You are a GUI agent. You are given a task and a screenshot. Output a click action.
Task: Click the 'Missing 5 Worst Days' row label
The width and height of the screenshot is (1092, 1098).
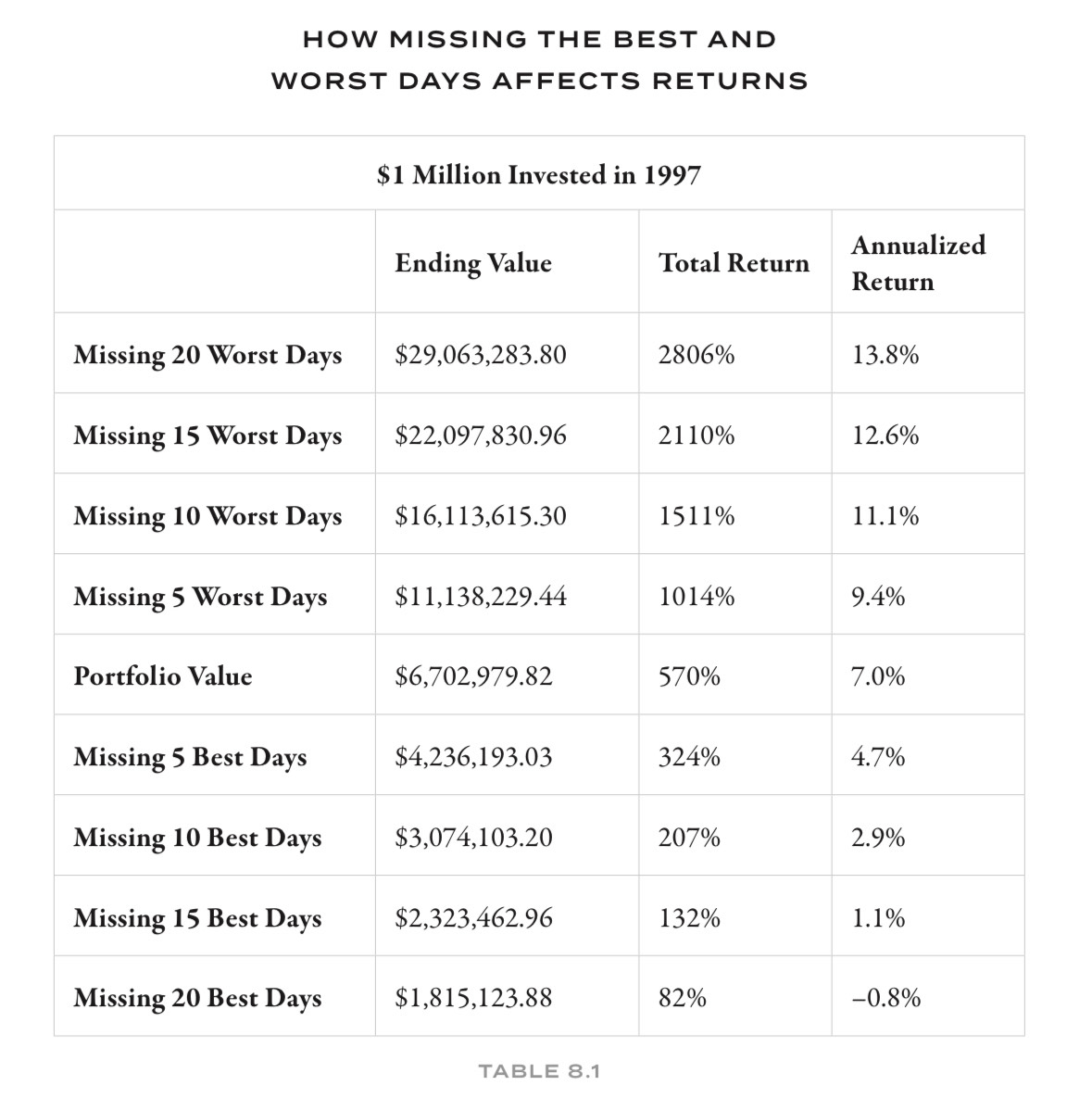pyautogui.click(x=200, y=597)
